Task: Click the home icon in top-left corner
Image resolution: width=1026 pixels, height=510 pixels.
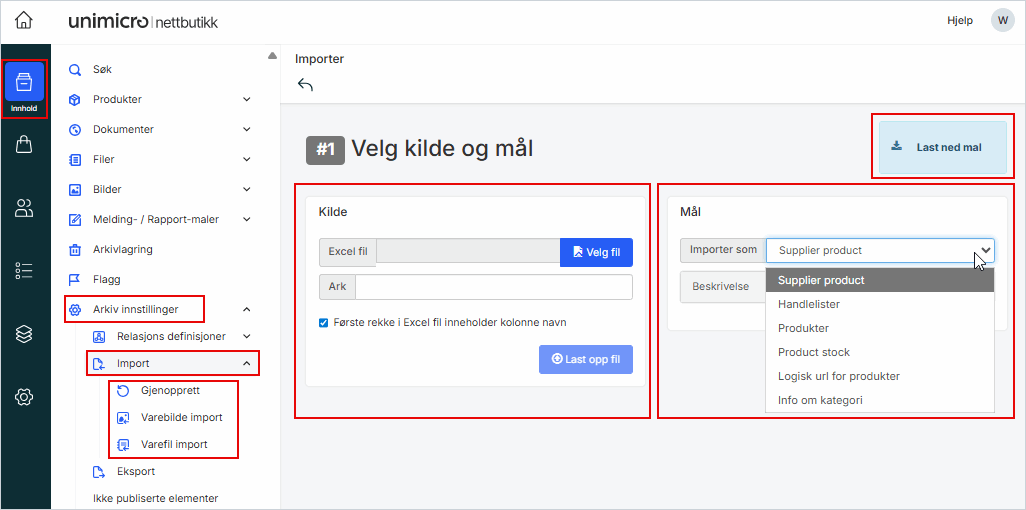Action: [x=24, y=21]
